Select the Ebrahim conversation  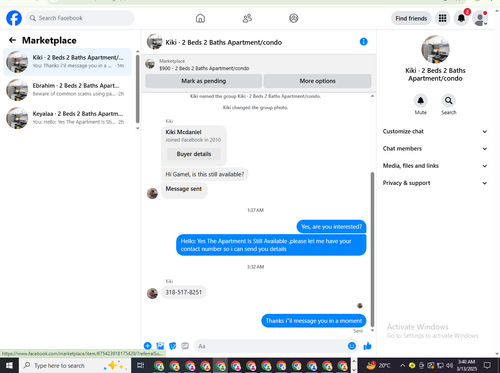tap(68, 90)
